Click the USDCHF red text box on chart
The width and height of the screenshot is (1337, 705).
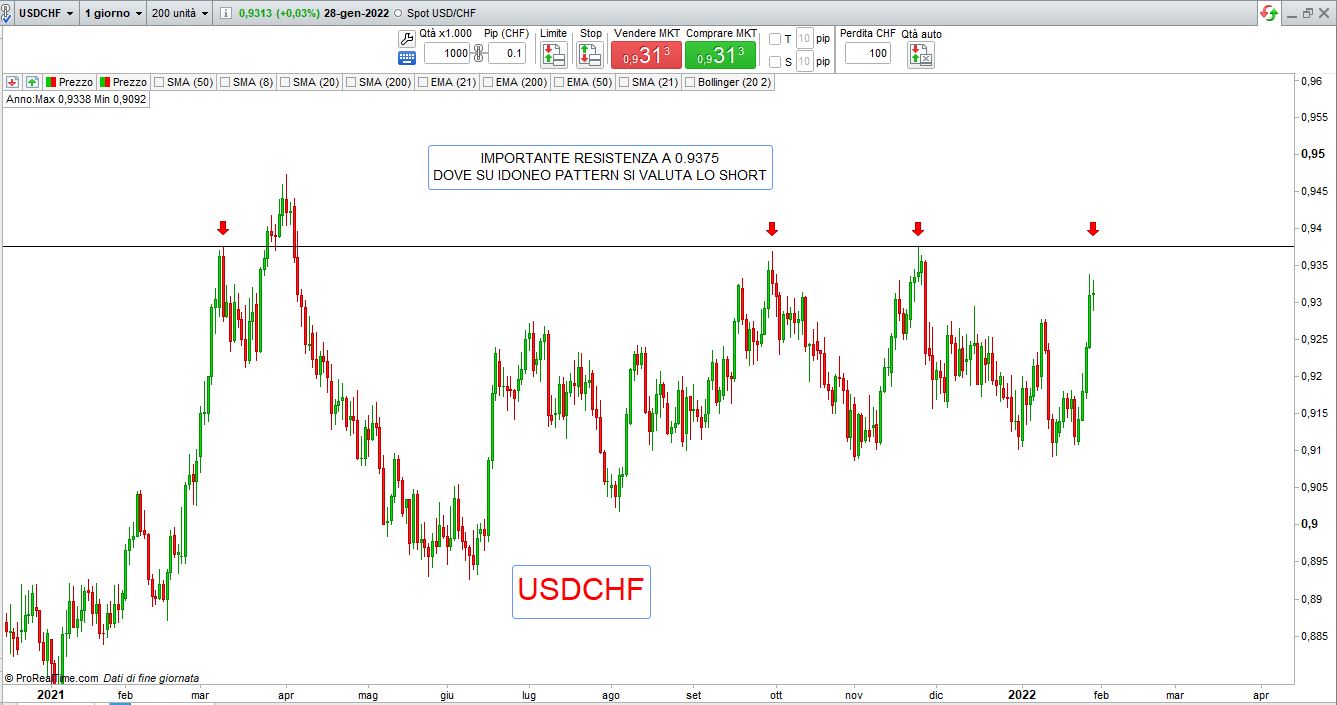(x=581, y=591)
